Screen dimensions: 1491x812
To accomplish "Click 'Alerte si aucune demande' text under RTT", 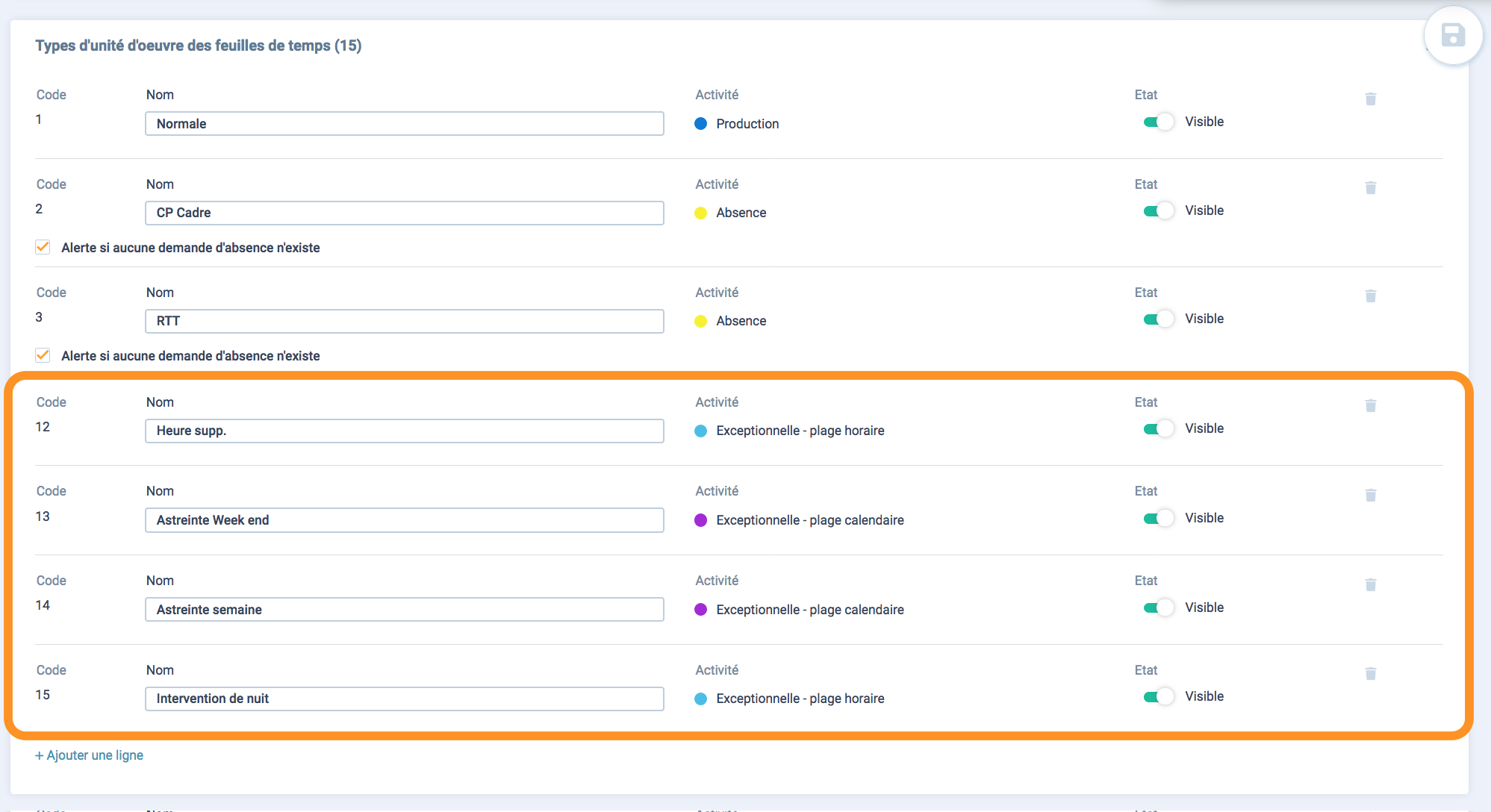I will pyautogui.click(x=190, y=356).
